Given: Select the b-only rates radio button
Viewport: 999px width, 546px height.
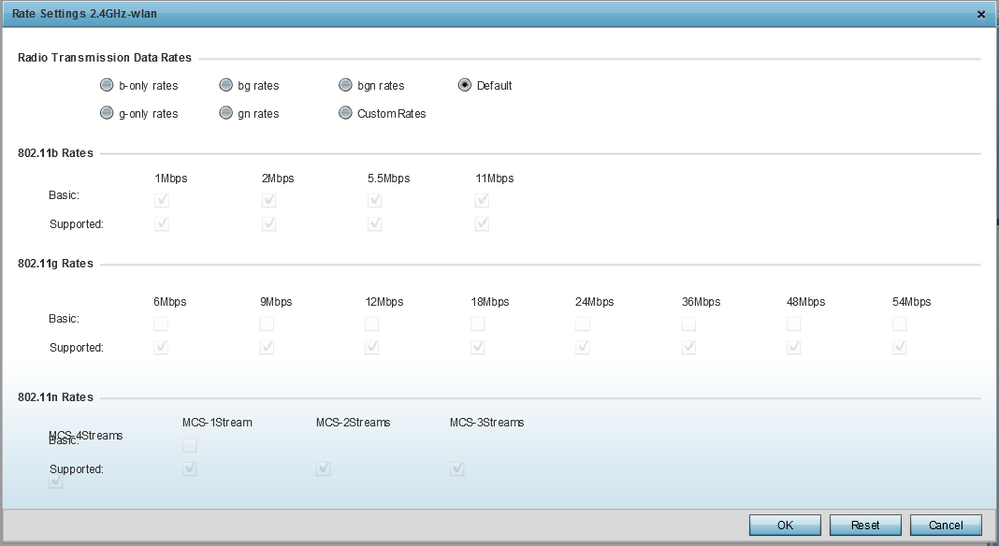Looking at the screenshot, I should [107, 86].
